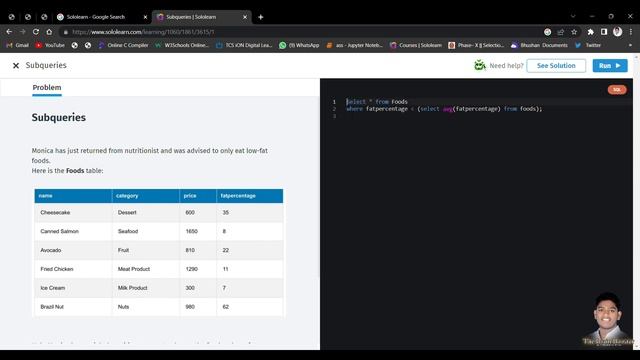Switch to Subqueries | Sololearn tab
Viewport: 640px width, 360px height.
coord(202,17)
